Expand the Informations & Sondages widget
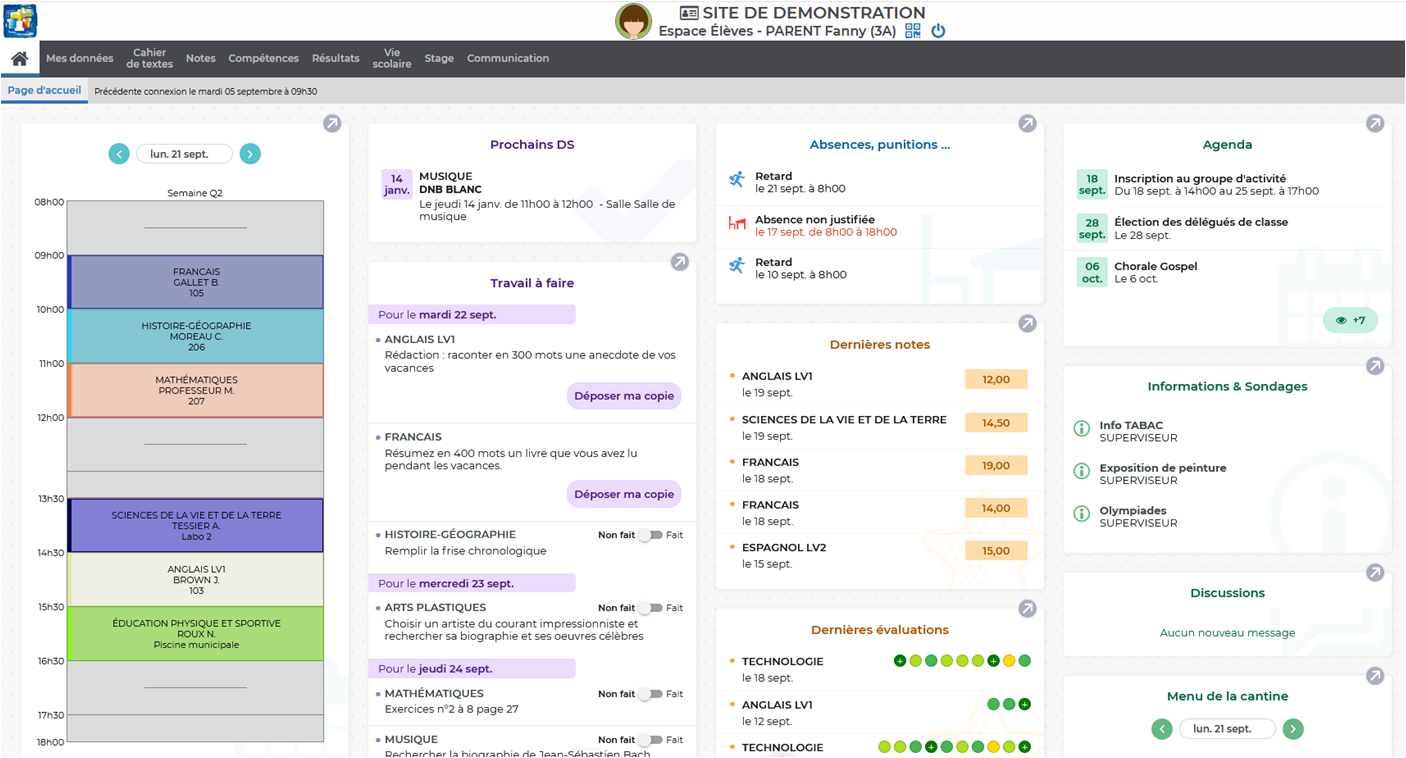1406x758 pixels. [1375, 366]
